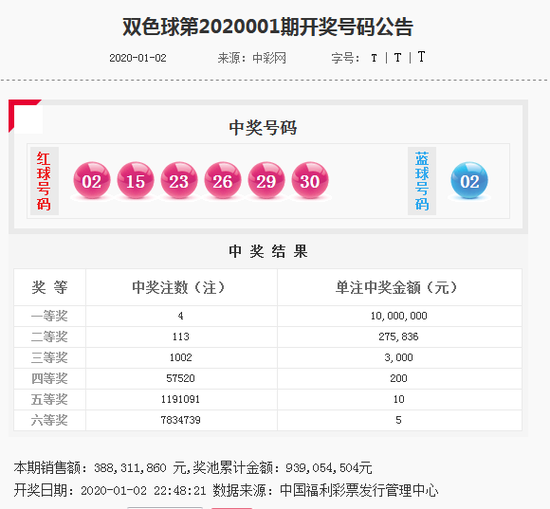Click the 三等奖 row label
This screenshot has height=509, width=550.
[x=49, y=357]
